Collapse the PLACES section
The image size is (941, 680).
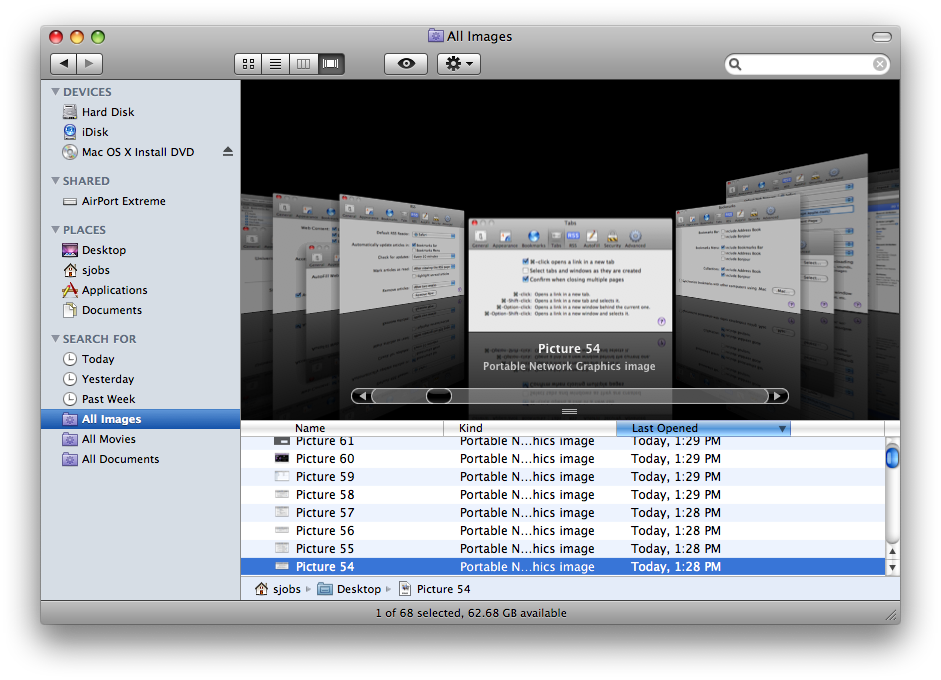click(x=55, y=230)
